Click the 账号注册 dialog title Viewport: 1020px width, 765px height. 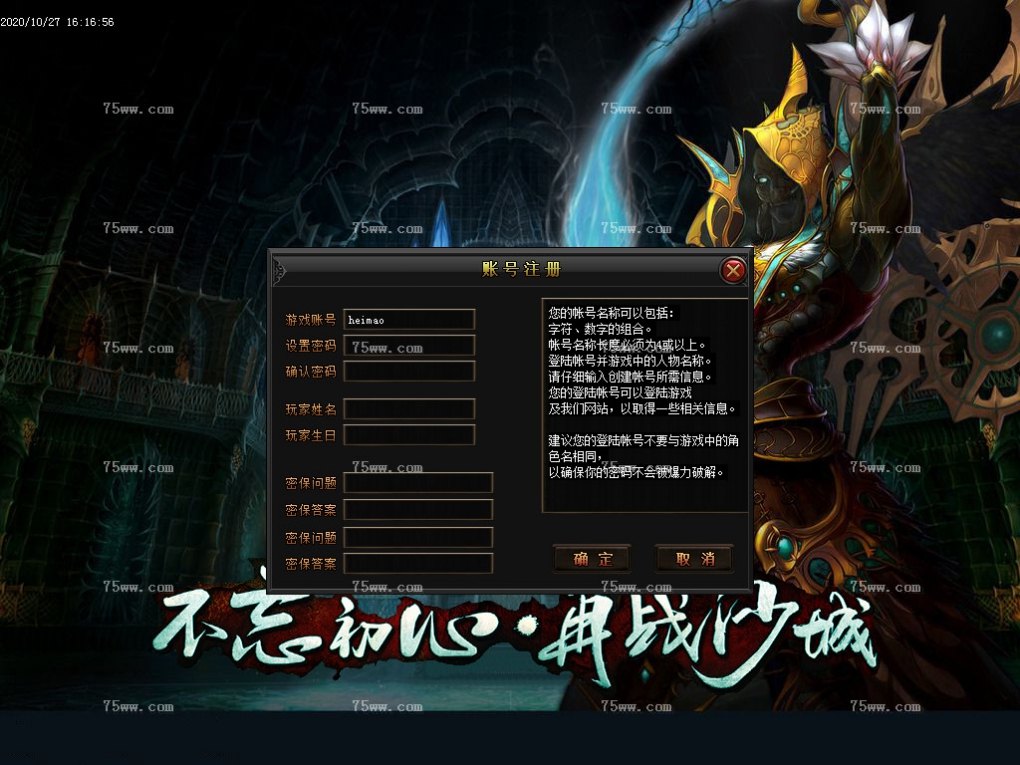click(521, 269)
